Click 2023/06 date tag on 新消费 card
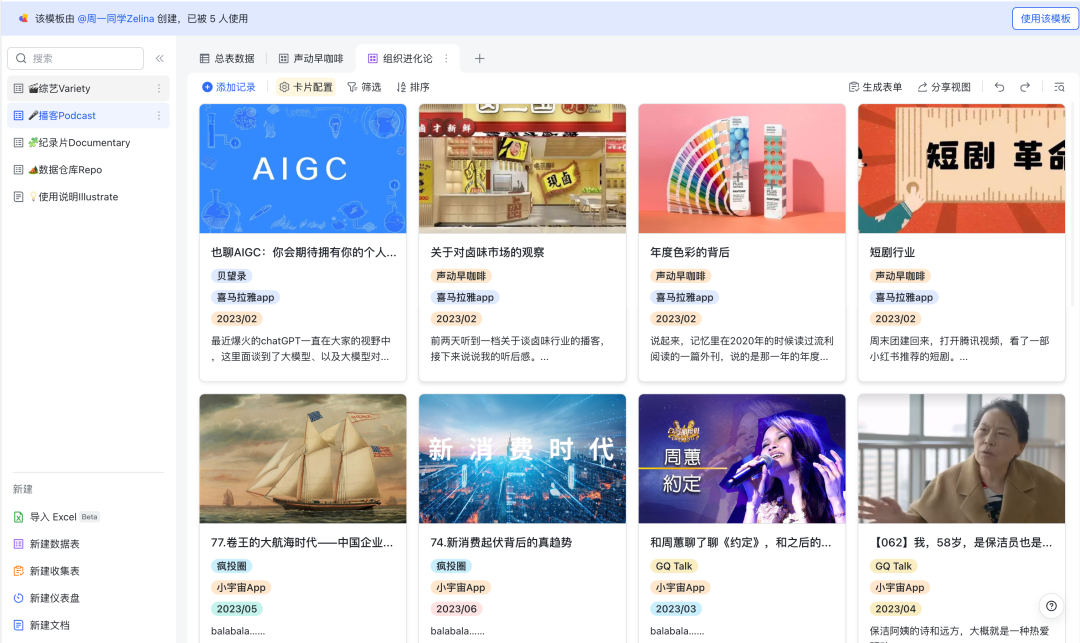The image size is (1080, 643). pyautogui.click(x=456, y=609)
